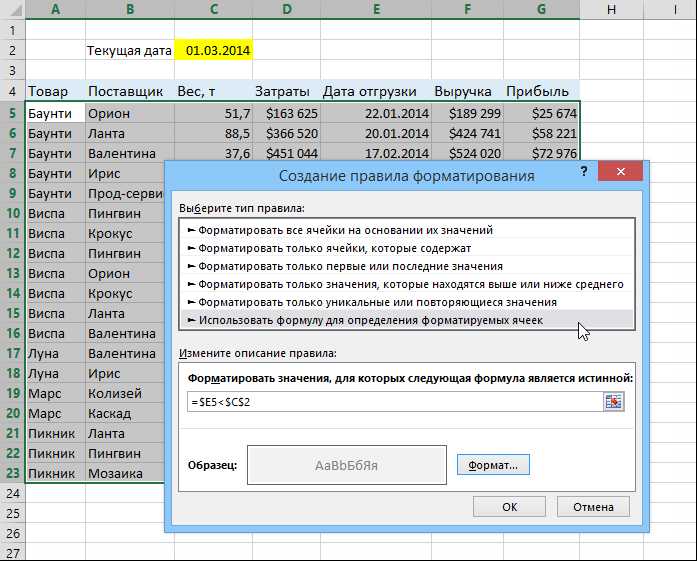697x561 pixels.
Task: Click the product cell 'Луна' in row 17
Action: (56, 353)
